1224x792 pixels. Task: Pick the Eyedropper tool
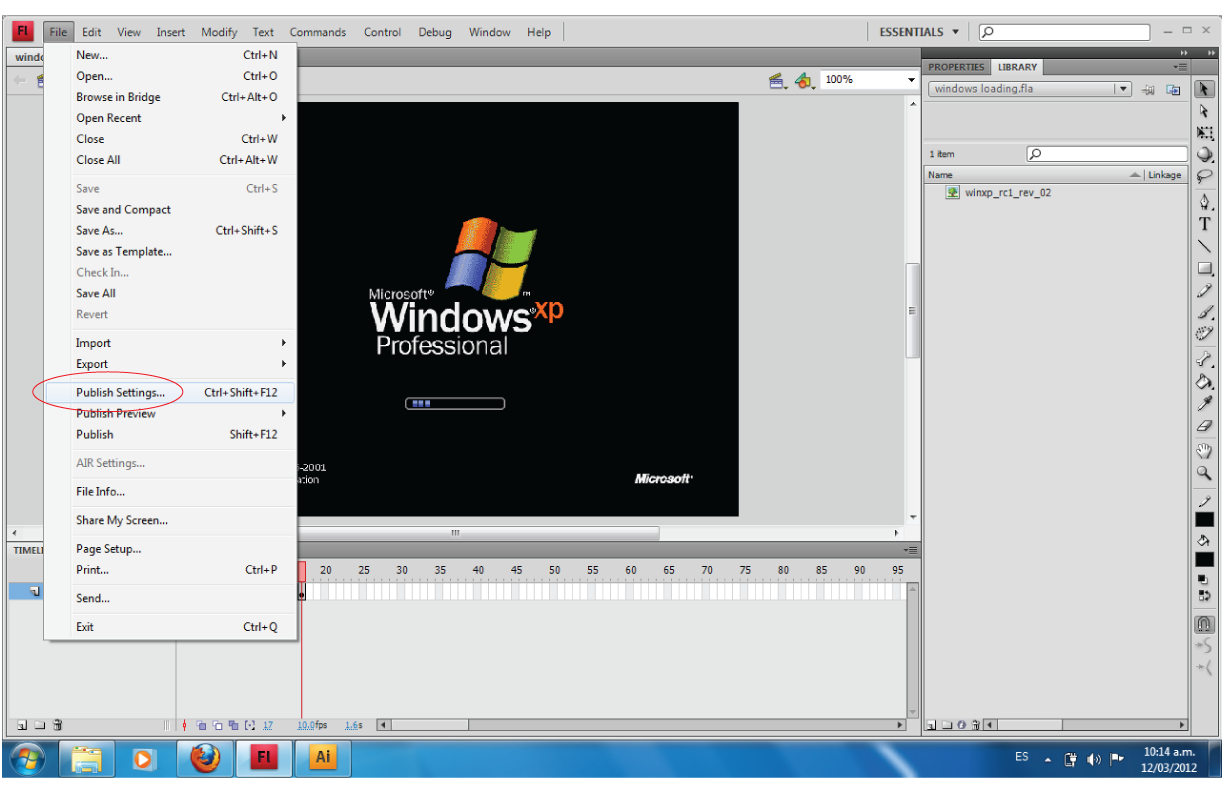click(x=1205, y=404)
